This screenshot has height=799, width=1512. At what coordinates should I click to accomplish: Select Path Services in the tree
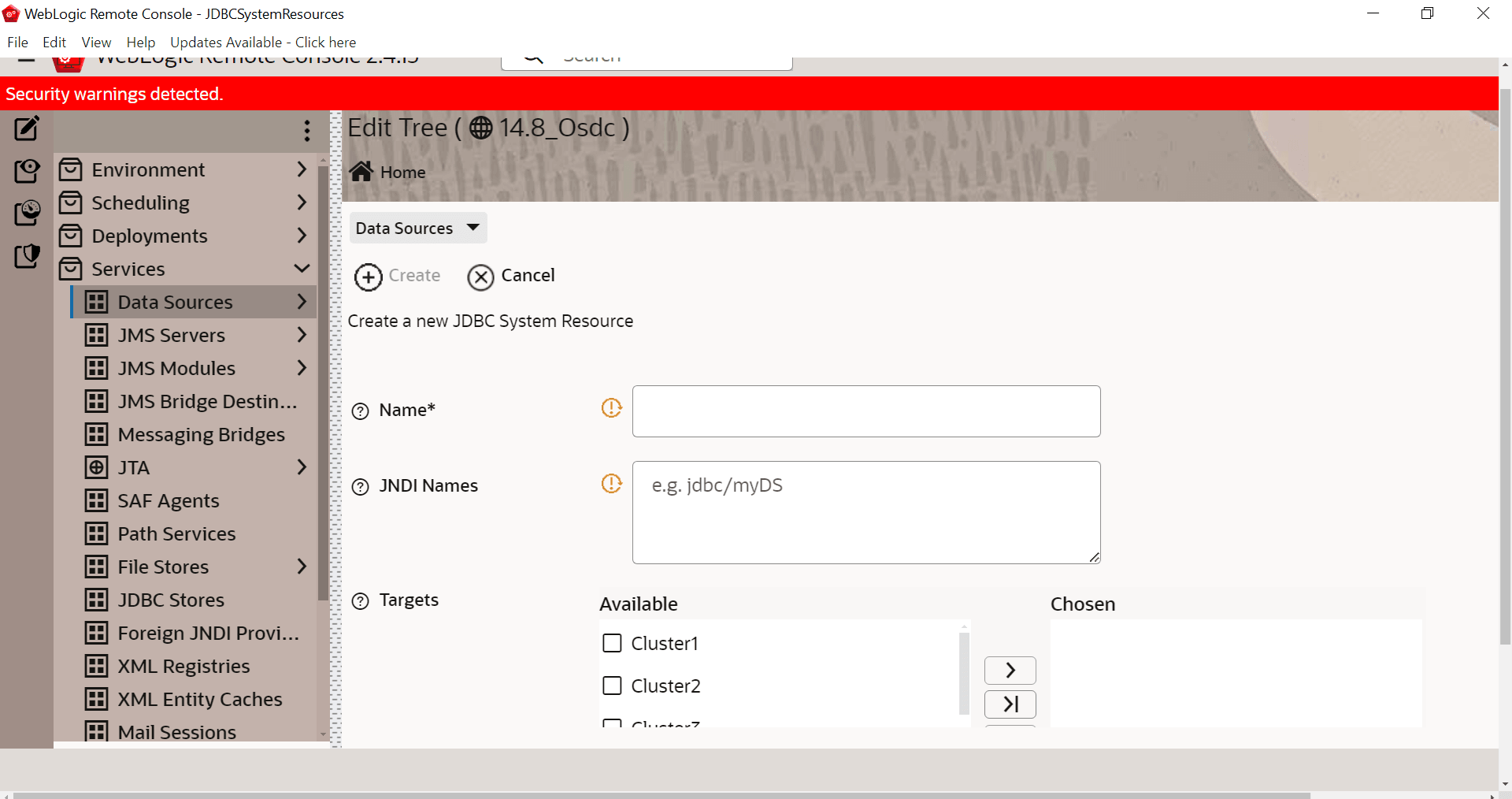(x=176, y=533)
